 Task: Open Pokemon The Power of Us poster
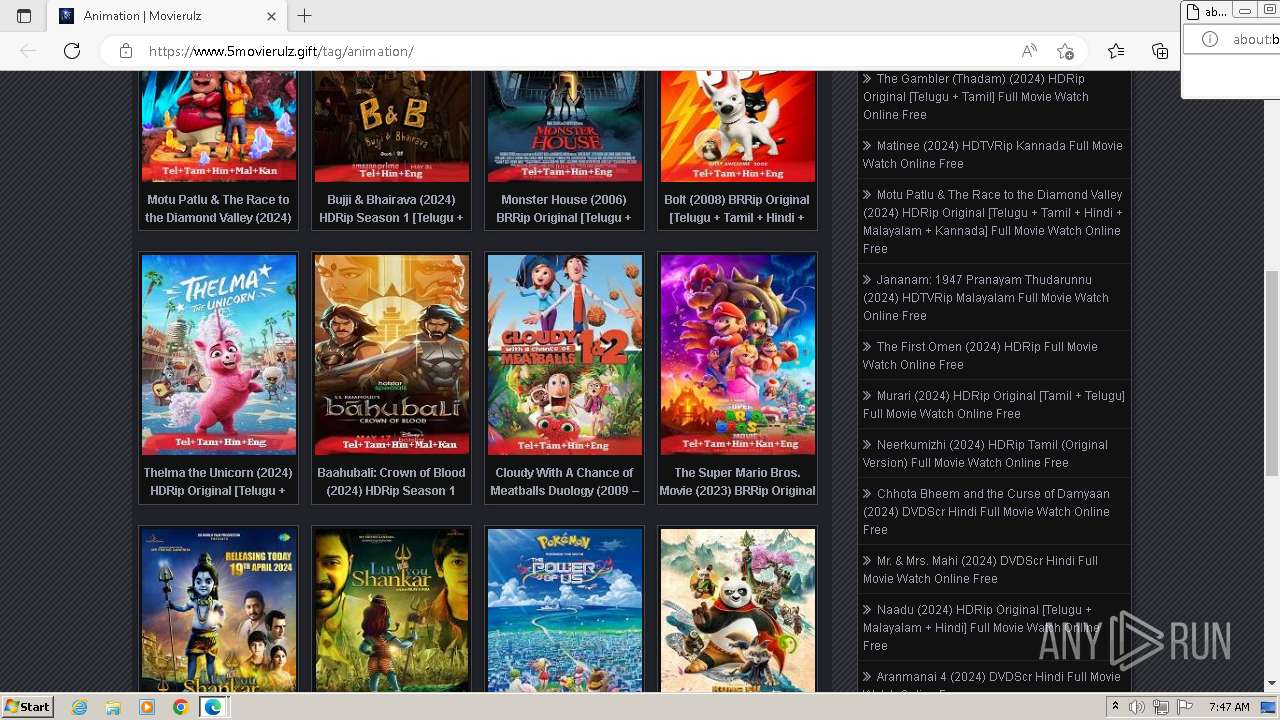565,610
